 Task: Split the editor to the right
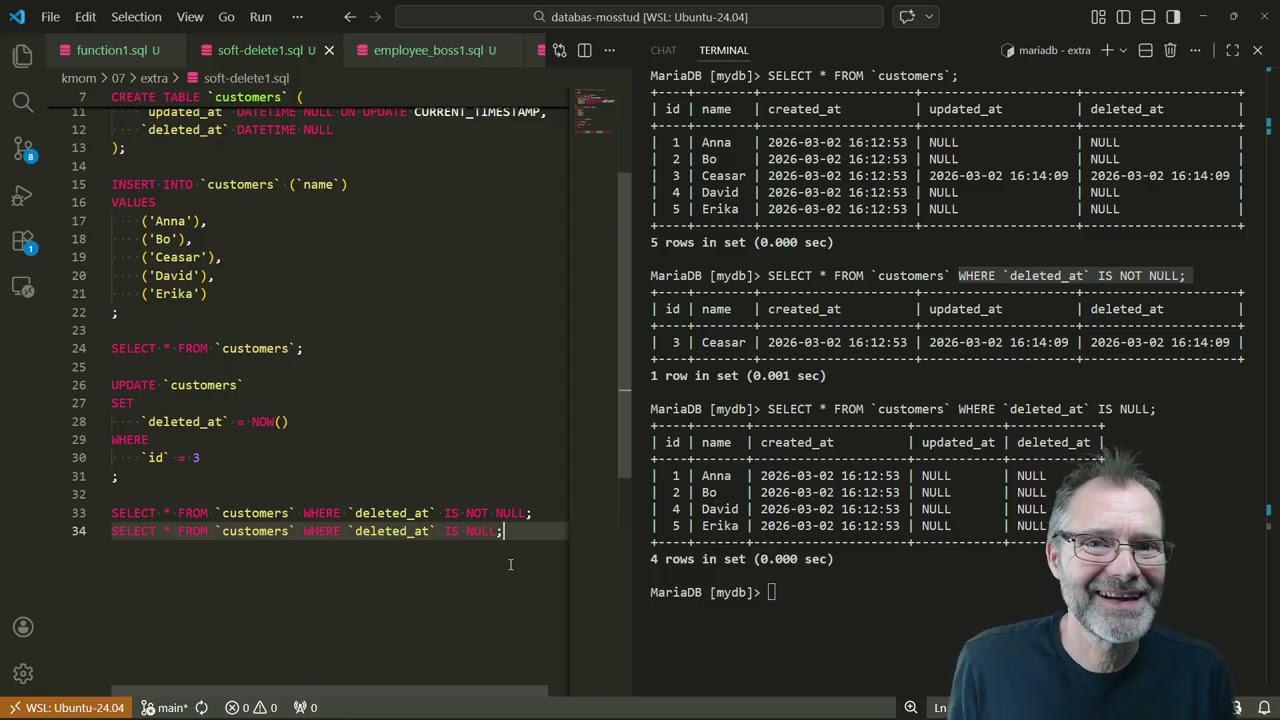585,50
